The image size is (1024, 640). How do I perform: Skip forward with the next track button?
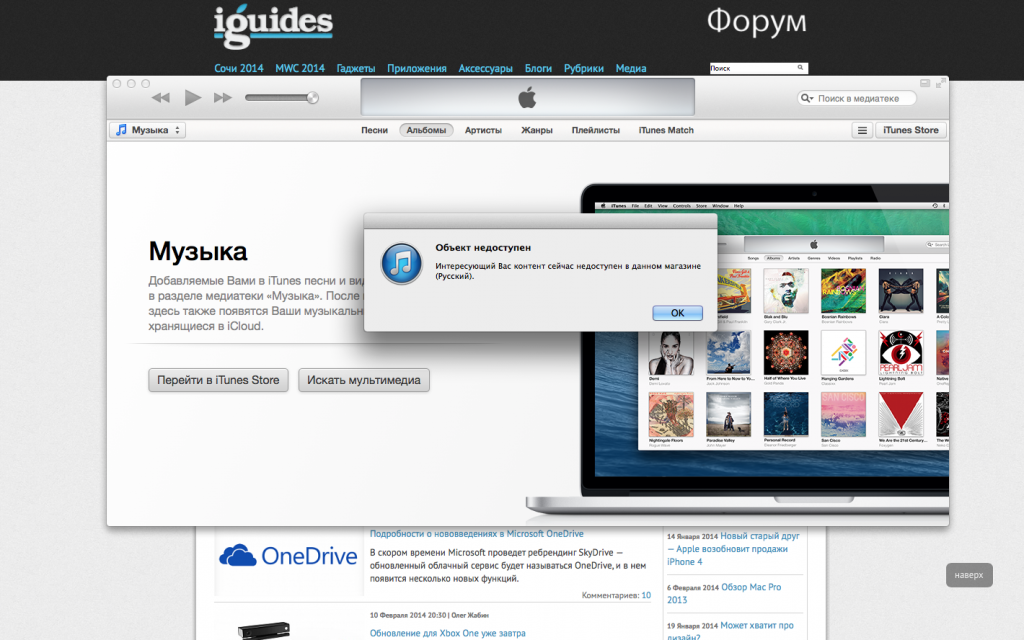point(223,98)
